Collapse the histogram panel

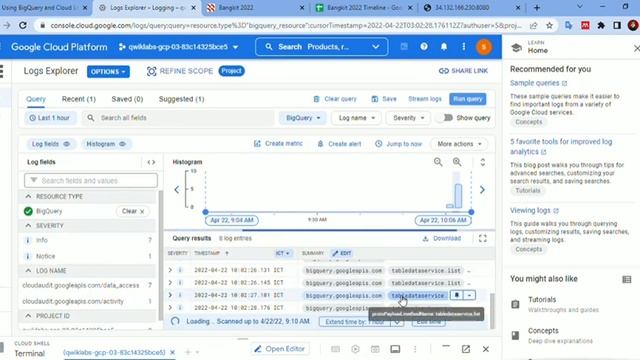pyautogui.click(x=482, y=162)
